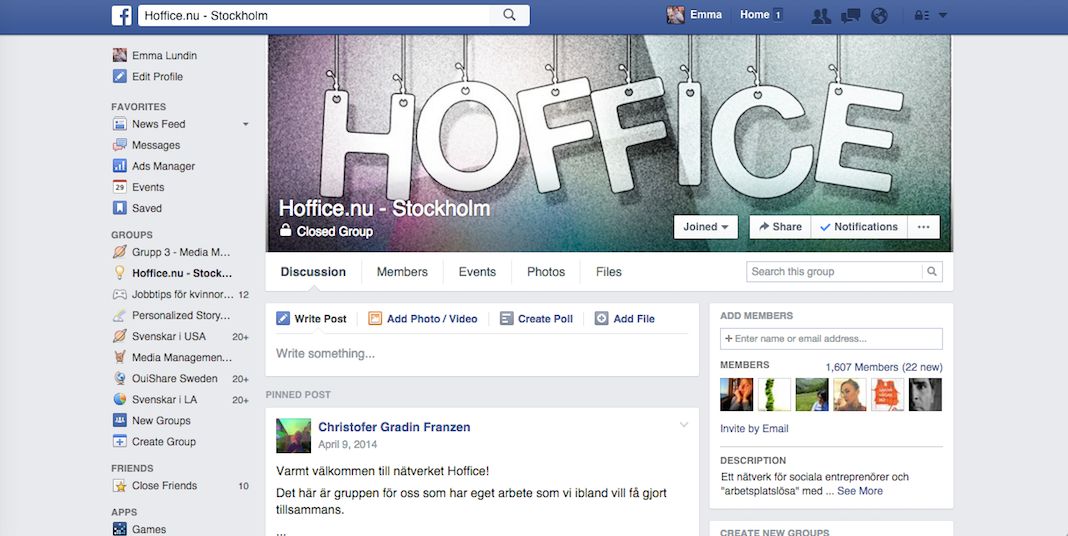Click group search magnifier icon
1068x536 pixels.
point(932,272)
